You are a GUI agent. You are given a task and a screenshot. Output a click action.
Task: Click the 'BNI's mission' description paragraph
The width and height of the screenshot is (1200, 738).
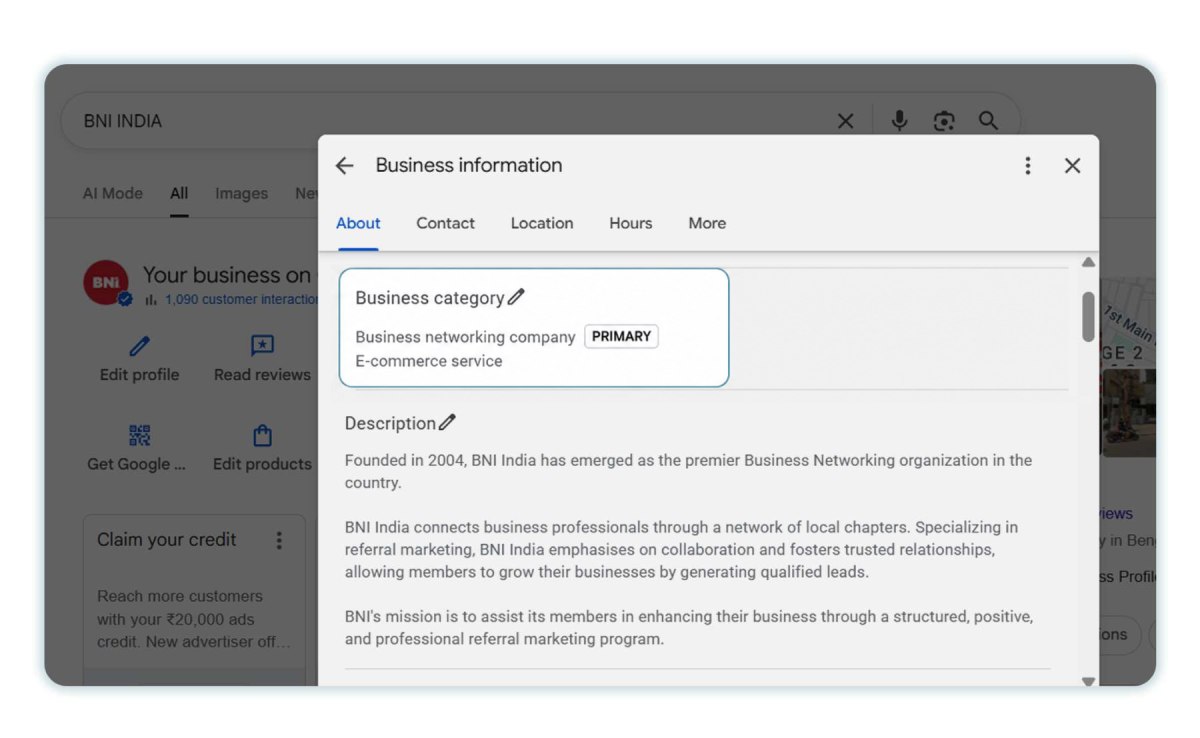click(689, 628)
